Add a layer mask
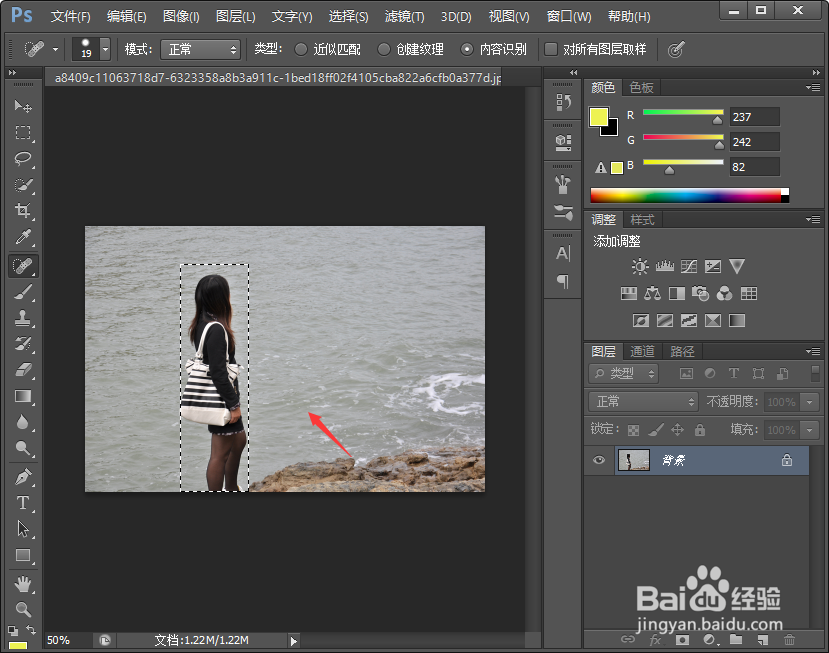The image size is (829, 653). point(683,640)
